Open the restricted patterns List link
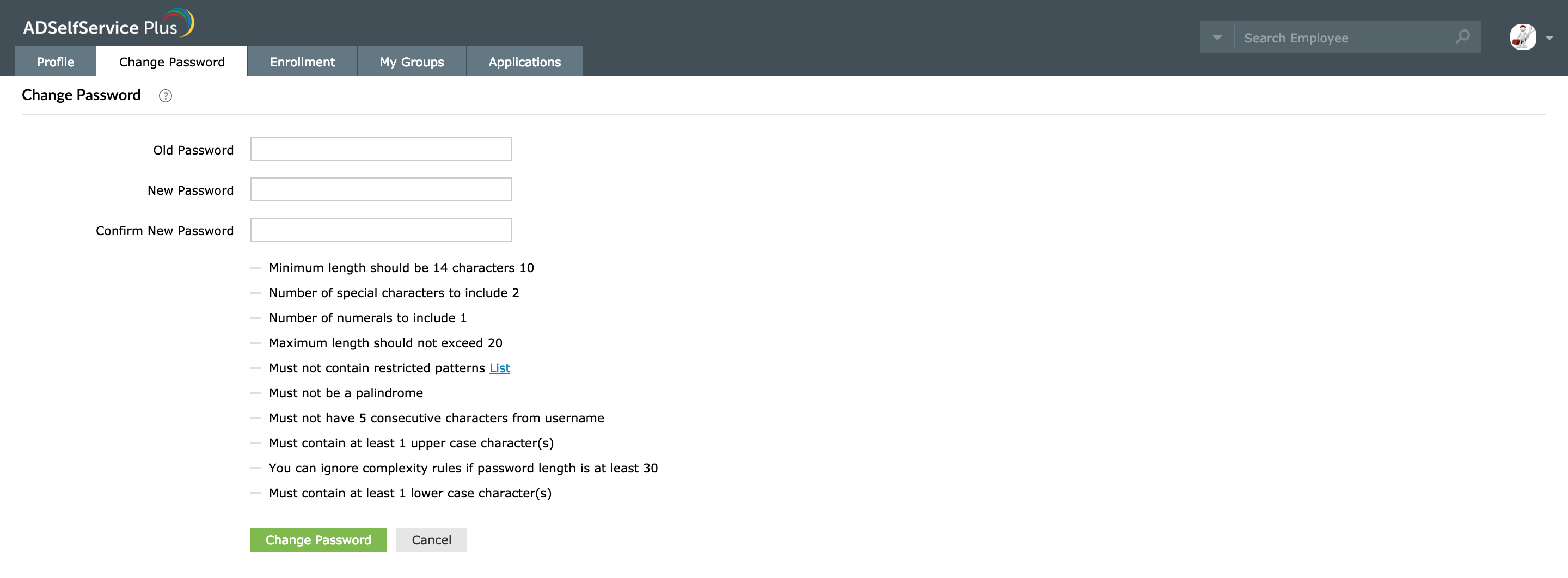The image size is (1568, 578). (499, 368)
